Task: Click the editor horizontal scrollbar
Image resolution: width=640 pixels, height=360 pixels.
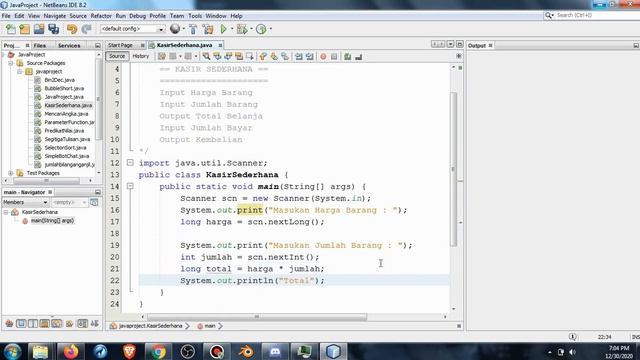Action: (x=257, y=317)
